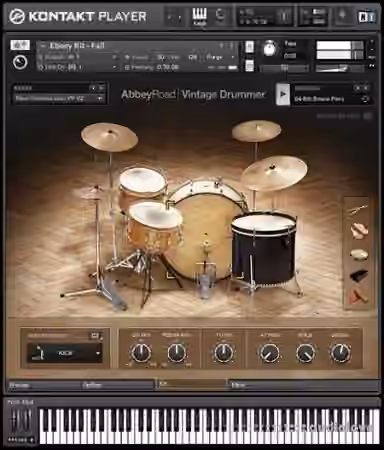
Task: Select the top-right small cymbal
Action: pyautogui.click(x=256, y=130)
